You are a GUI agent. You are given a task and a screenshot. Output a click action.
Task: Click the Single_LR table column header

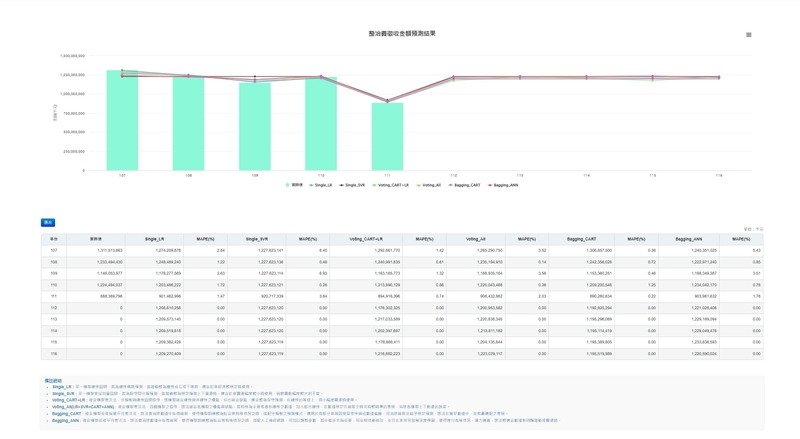(154, 239)
